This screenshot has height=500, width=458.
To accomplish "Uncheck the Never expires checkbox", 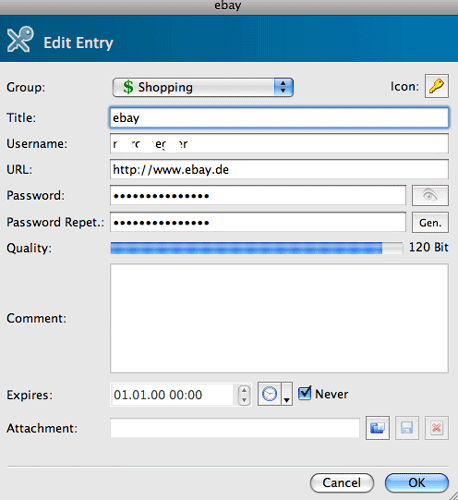I will pos(305,393).
